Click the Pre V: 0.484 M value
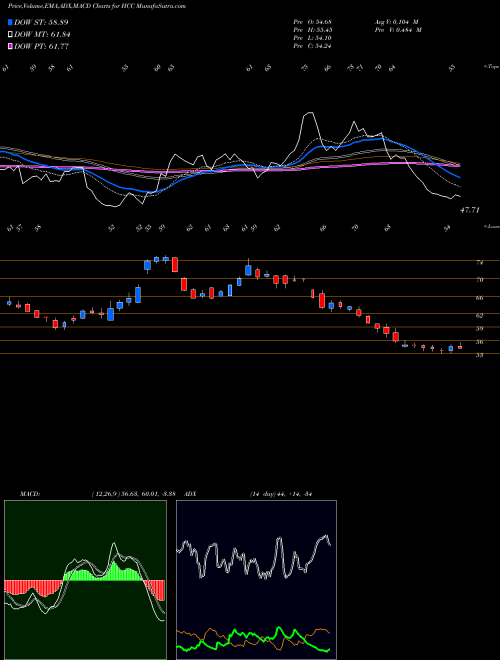 (x=398, y=30)
